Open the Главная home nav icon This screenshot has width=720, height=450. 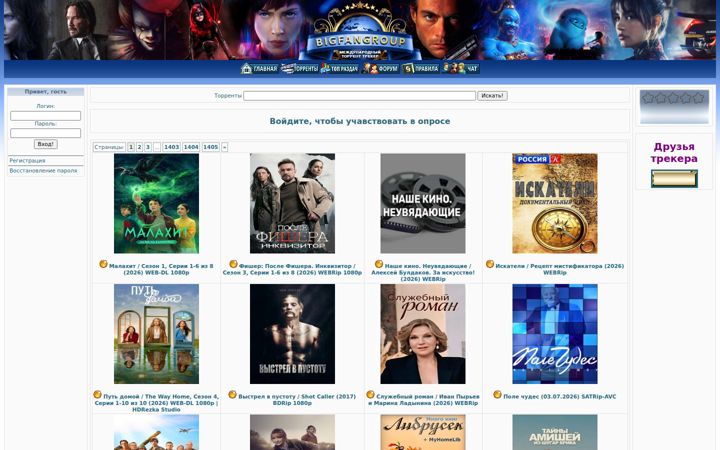(259, 68)
